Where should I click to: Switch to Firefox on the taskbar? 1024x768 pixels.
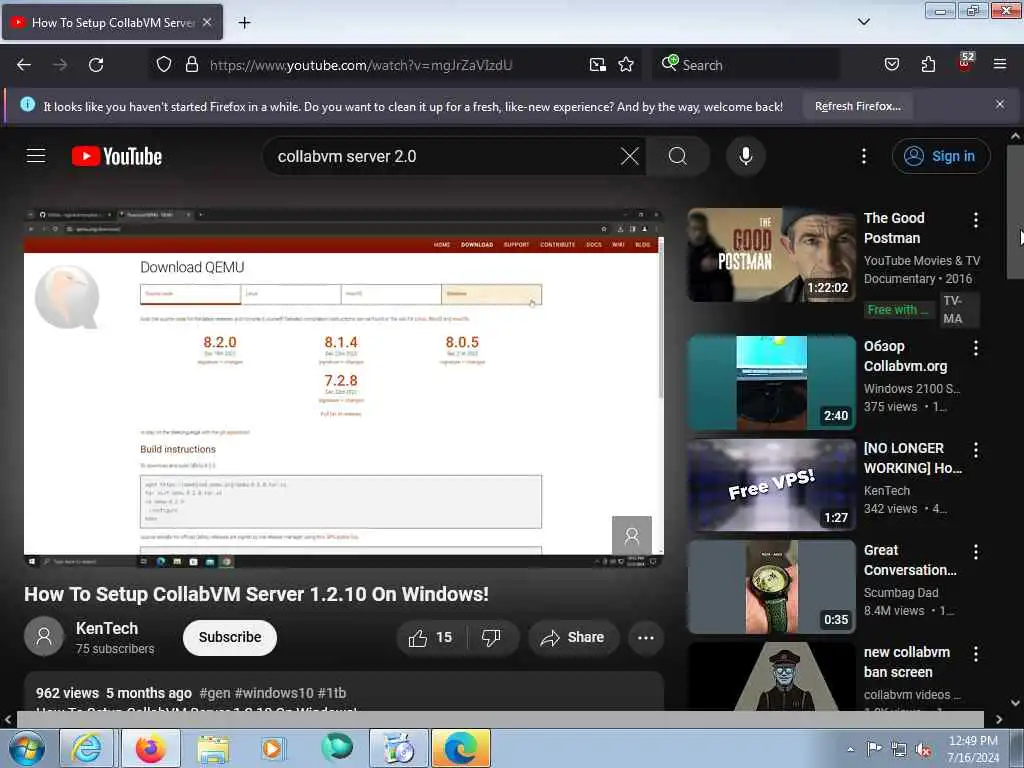150,748
